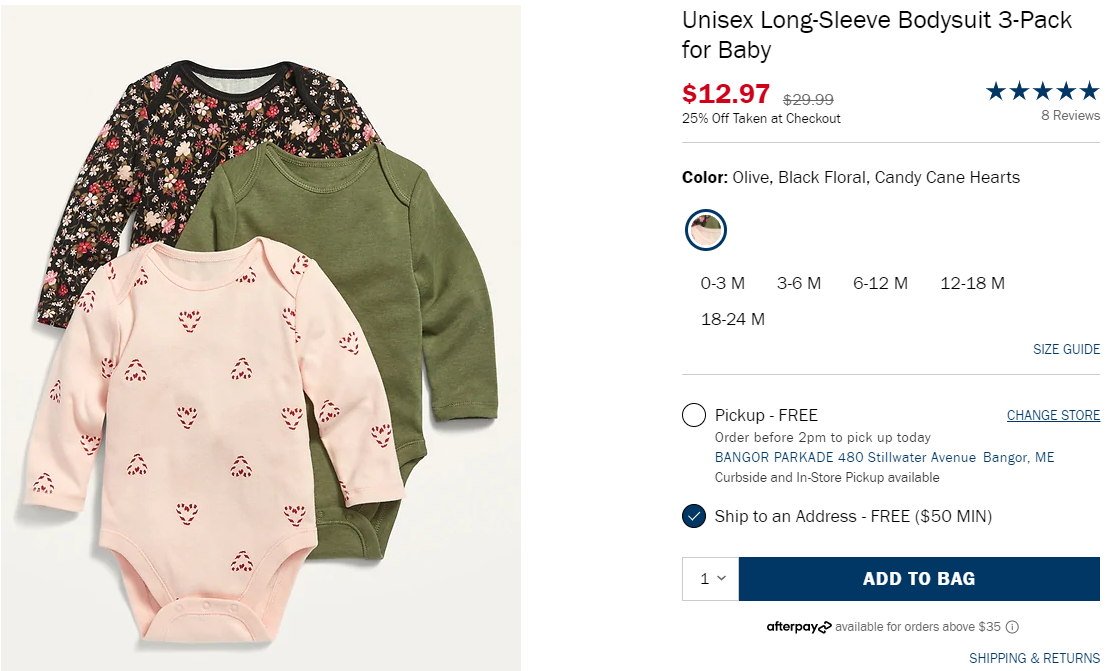Select the Olive, Black Floral color swatch
The height and width of the screenshot is (671, 1108).
click(x=706, y=230)
